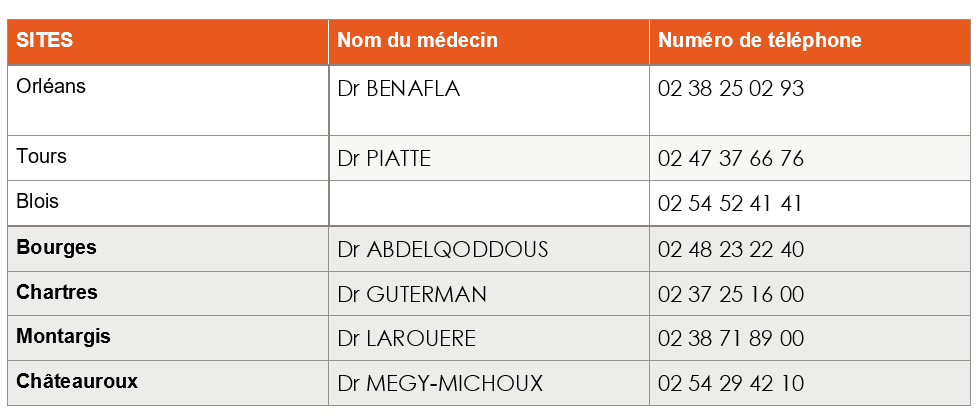Click the Dr PIATTE cell
Screen dimensions: 980x418
coord(384,159)
